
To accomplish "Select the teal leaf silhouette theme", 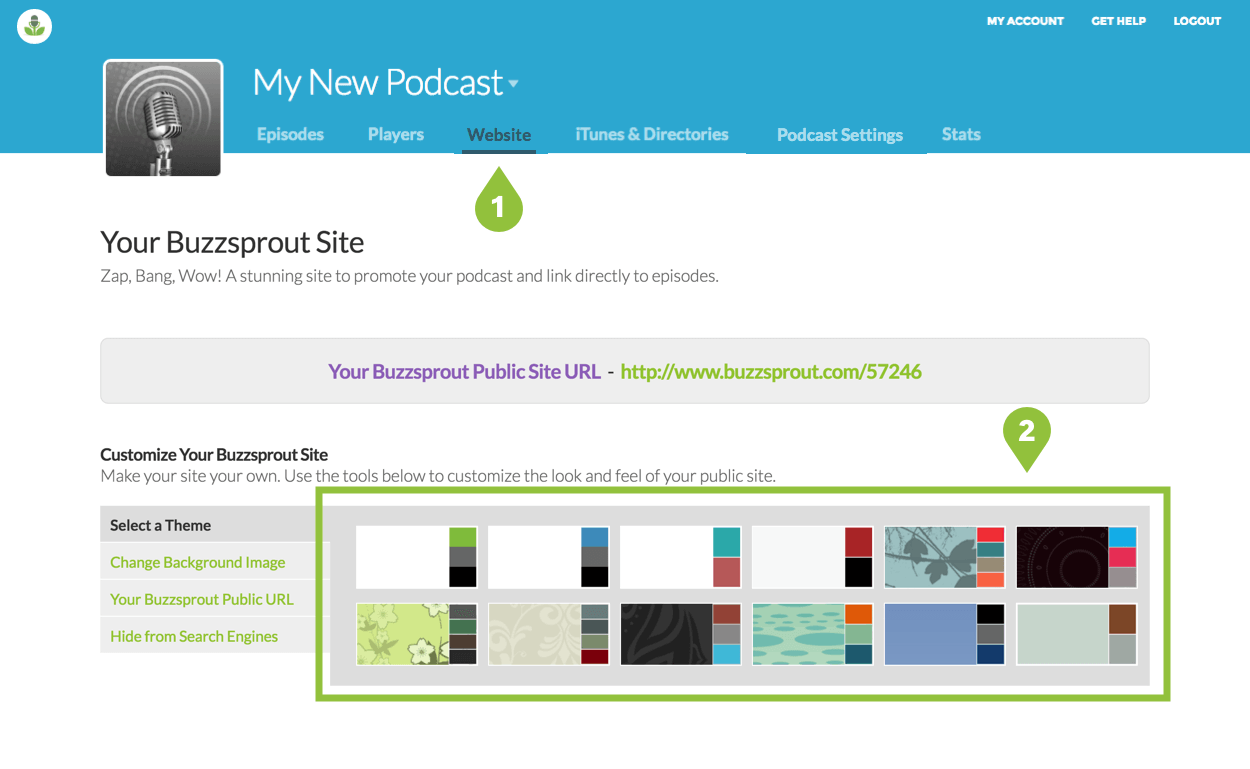I will (944, 557).
